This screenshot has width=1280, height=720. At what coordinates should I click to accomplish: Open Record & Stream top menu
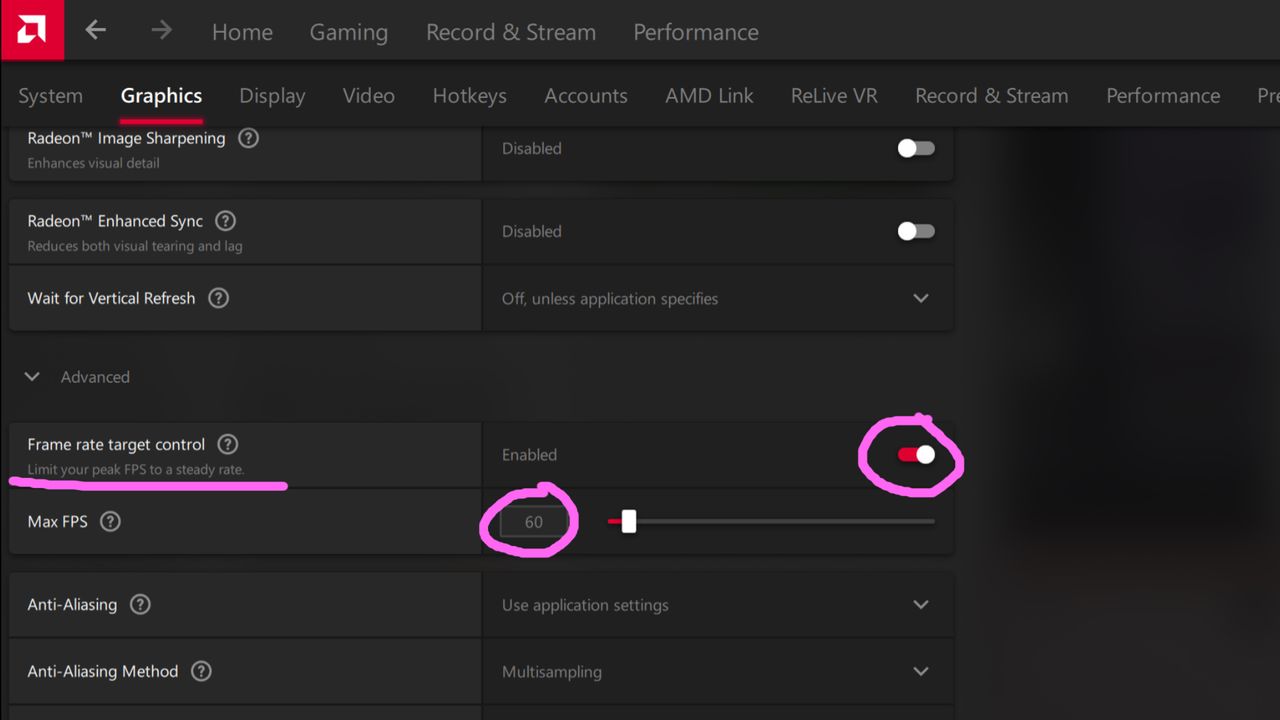click(511, 32)
